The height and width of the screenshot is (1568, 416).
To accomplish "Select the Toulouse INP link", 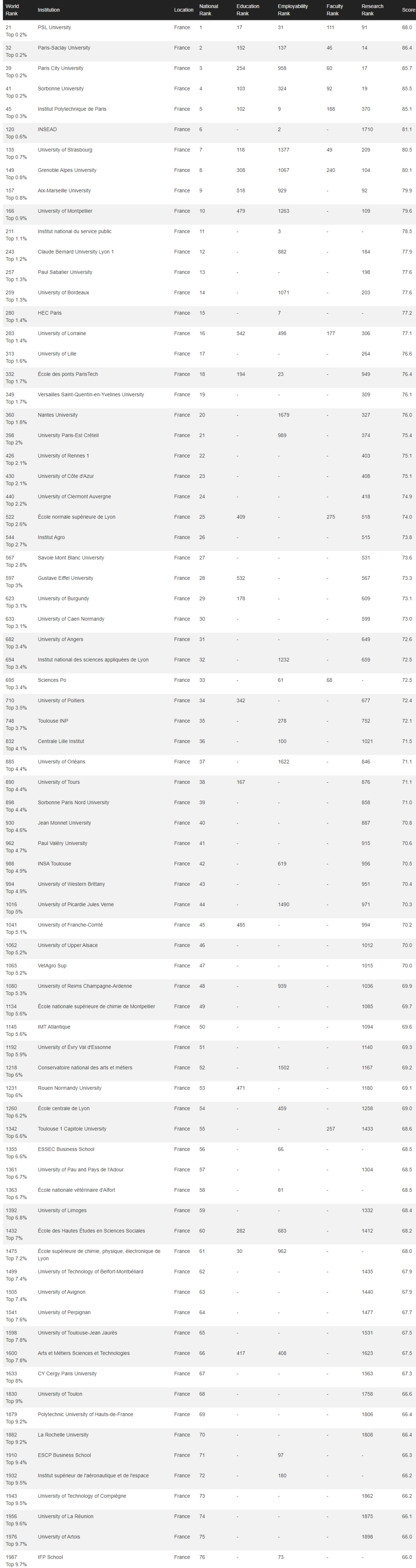I will (53, 721).
